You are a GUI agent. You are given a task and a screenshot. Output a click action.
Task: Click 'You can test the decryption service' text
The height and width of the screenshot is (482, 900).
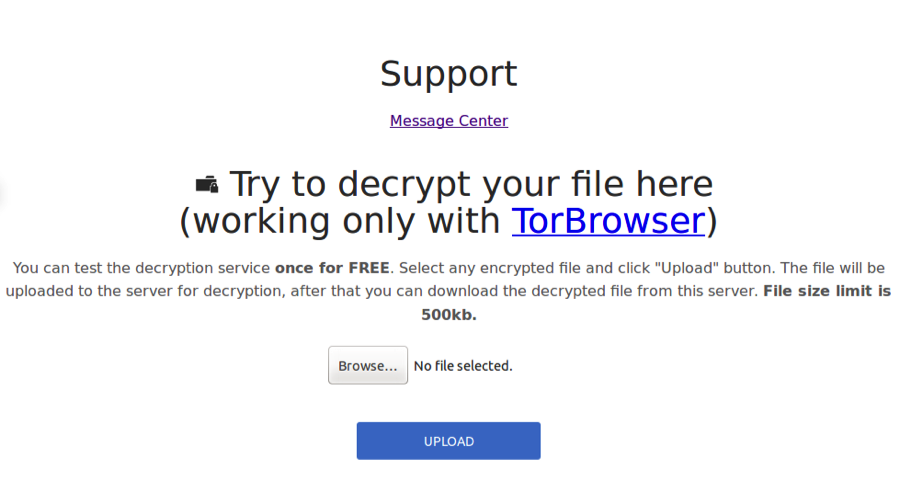[141, 268]
